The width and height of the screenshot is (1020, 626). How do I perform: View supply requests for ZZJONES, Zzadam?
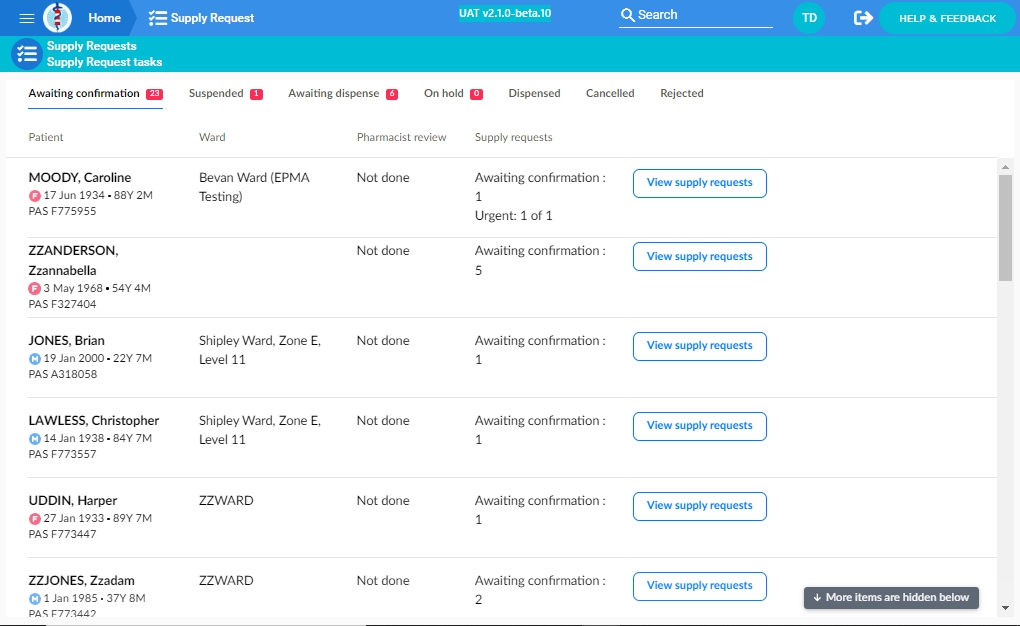pos(699,586)
